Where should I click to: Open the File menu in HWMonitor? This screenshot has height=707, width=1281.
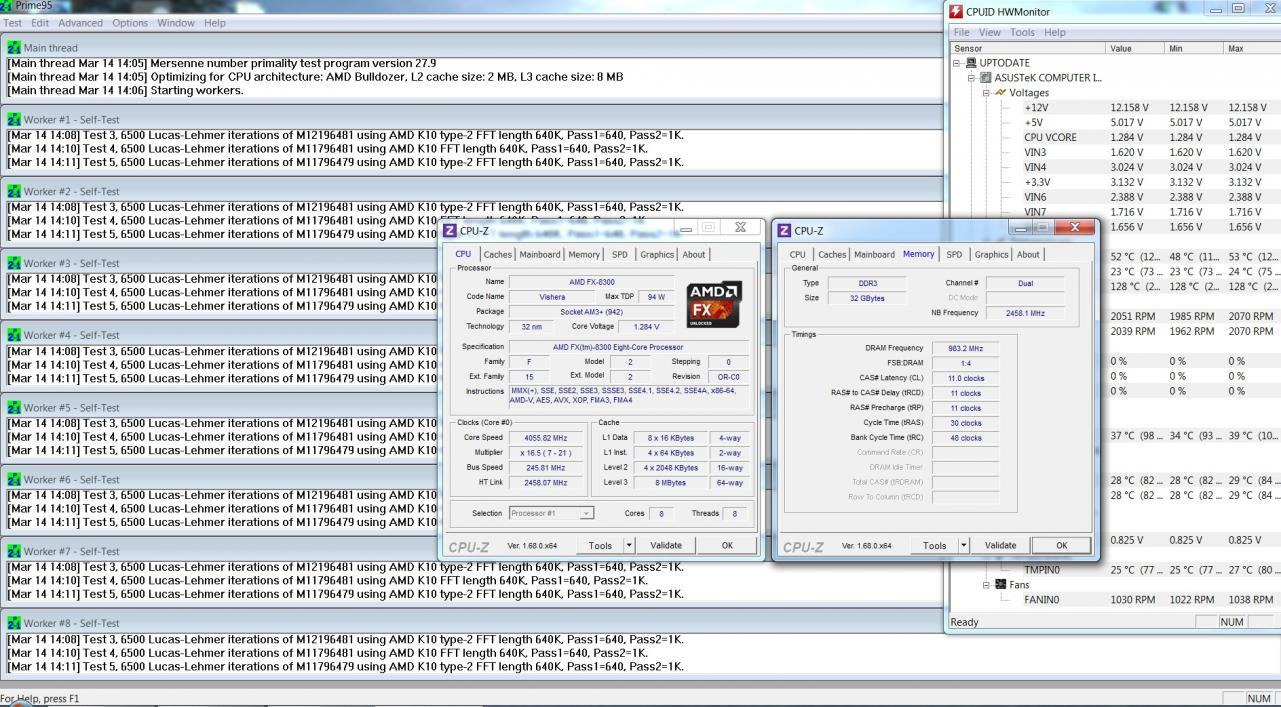[x=962, y=32]
